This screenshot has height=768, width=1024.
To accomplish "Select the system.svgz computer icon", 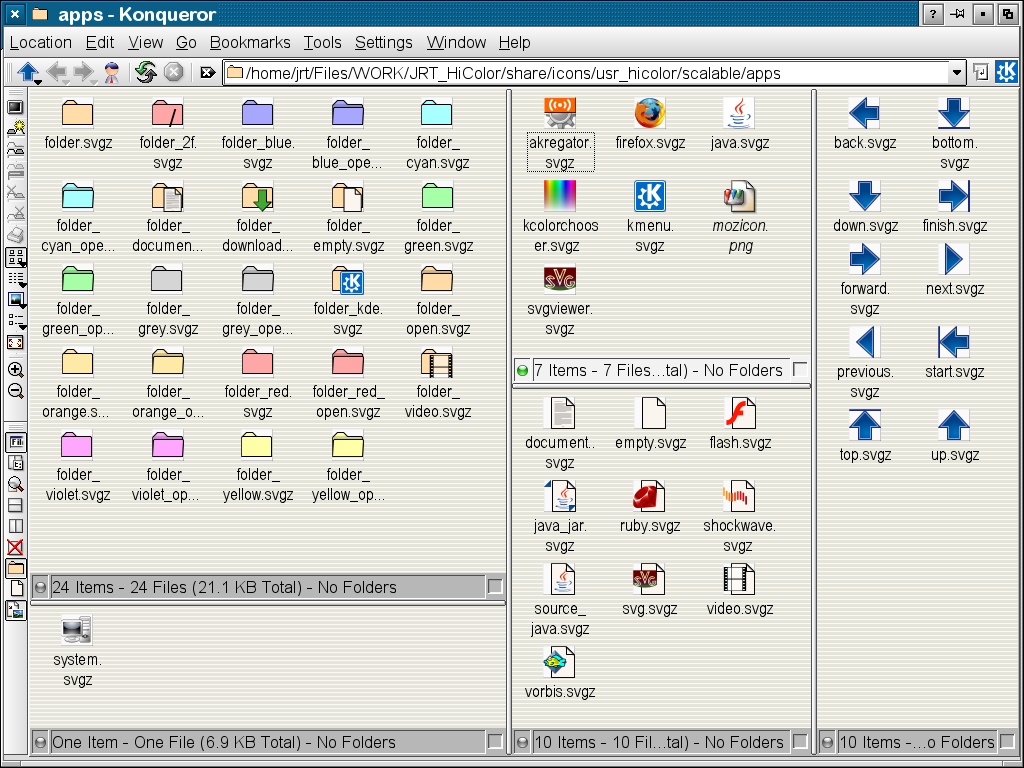I will [76, 630].
